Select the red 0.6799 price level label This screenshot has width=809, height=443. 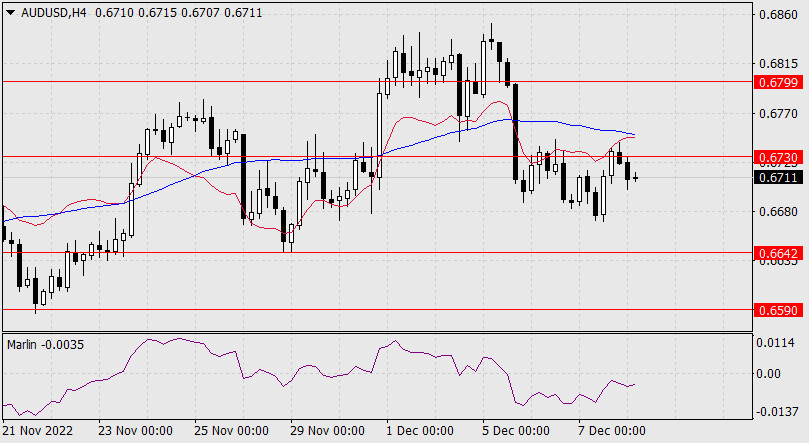tap(777, 81)
